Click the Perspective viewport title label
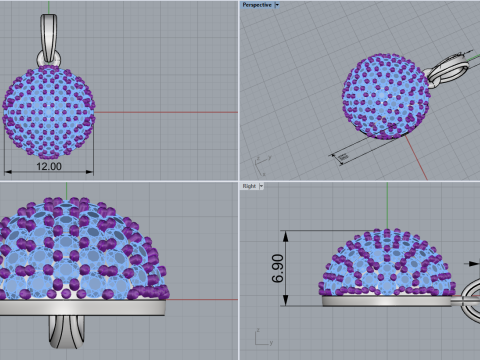This screenshot has height=360, width=480. click(257, 5)
